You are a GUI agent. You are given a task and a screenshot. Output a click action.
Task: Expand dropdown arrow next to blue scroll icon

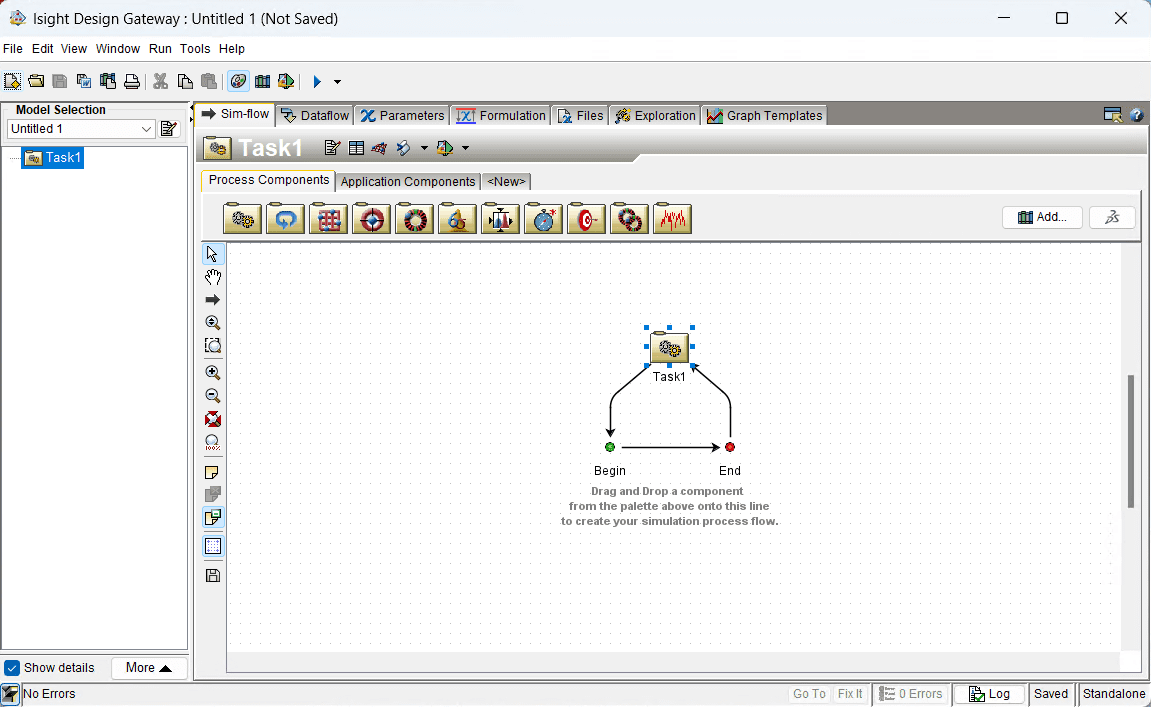click(x=424, y=148)
